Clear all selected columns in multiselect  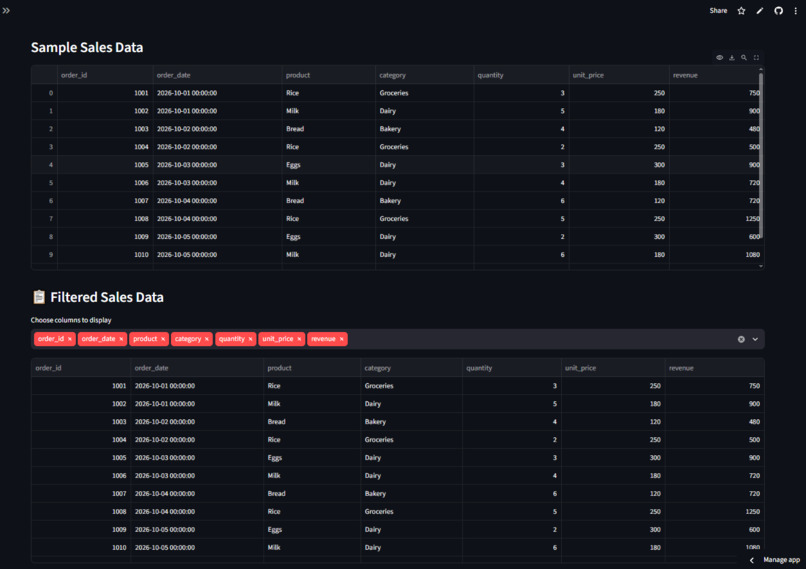point(741,339)
